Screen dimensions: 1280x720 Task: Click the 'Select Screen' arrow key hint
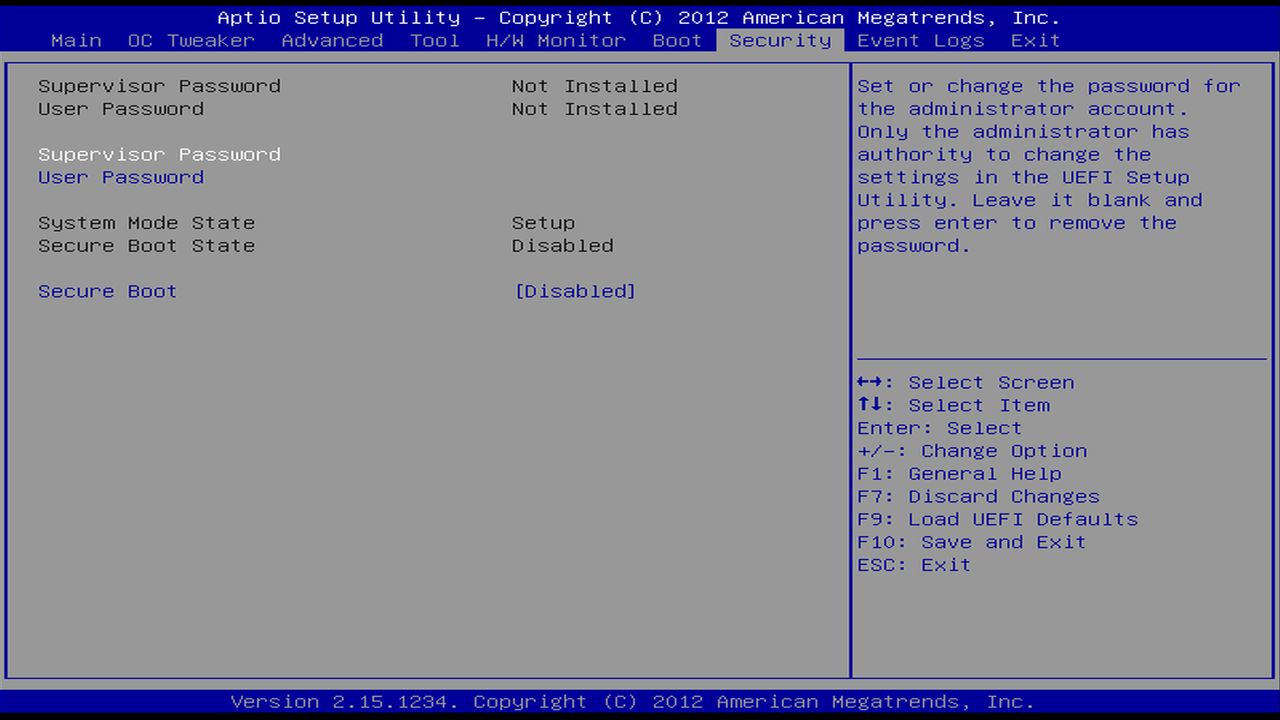[x=966, y=383]
